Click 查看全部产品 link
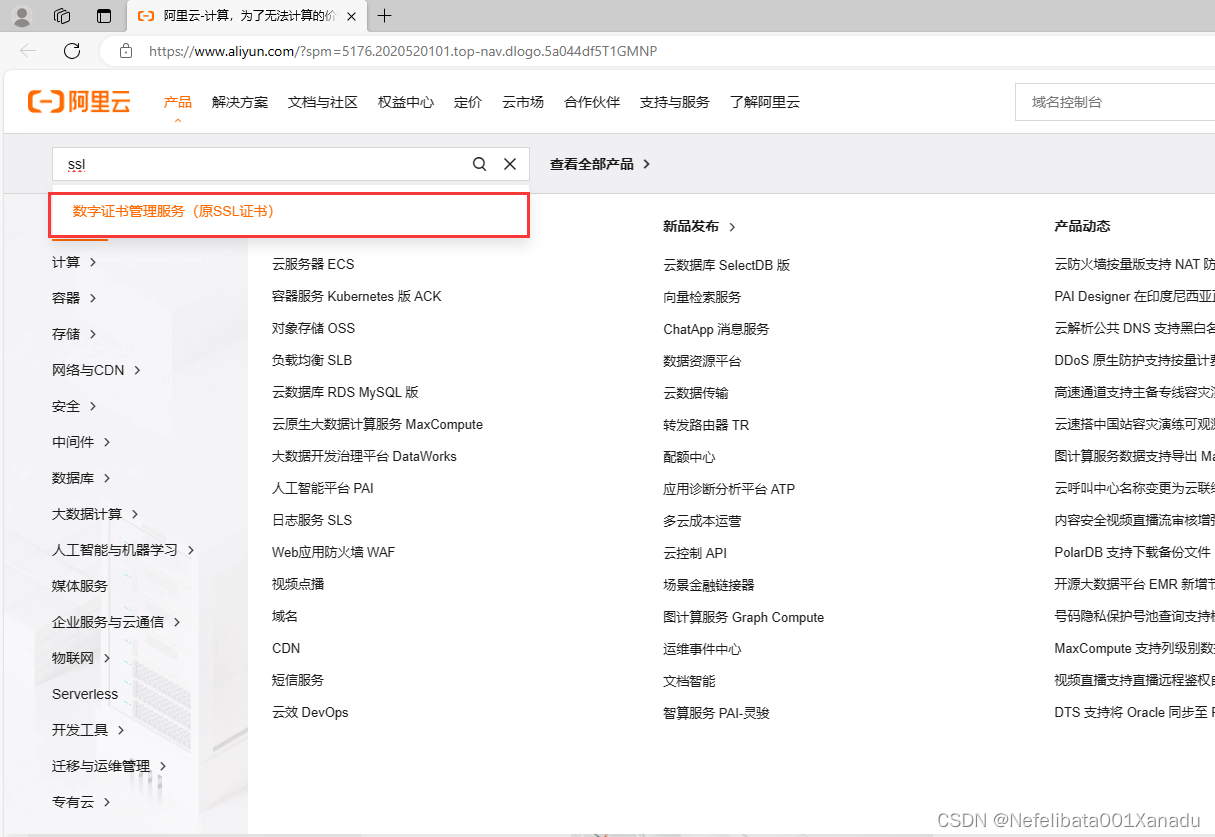 click(600, 164)
